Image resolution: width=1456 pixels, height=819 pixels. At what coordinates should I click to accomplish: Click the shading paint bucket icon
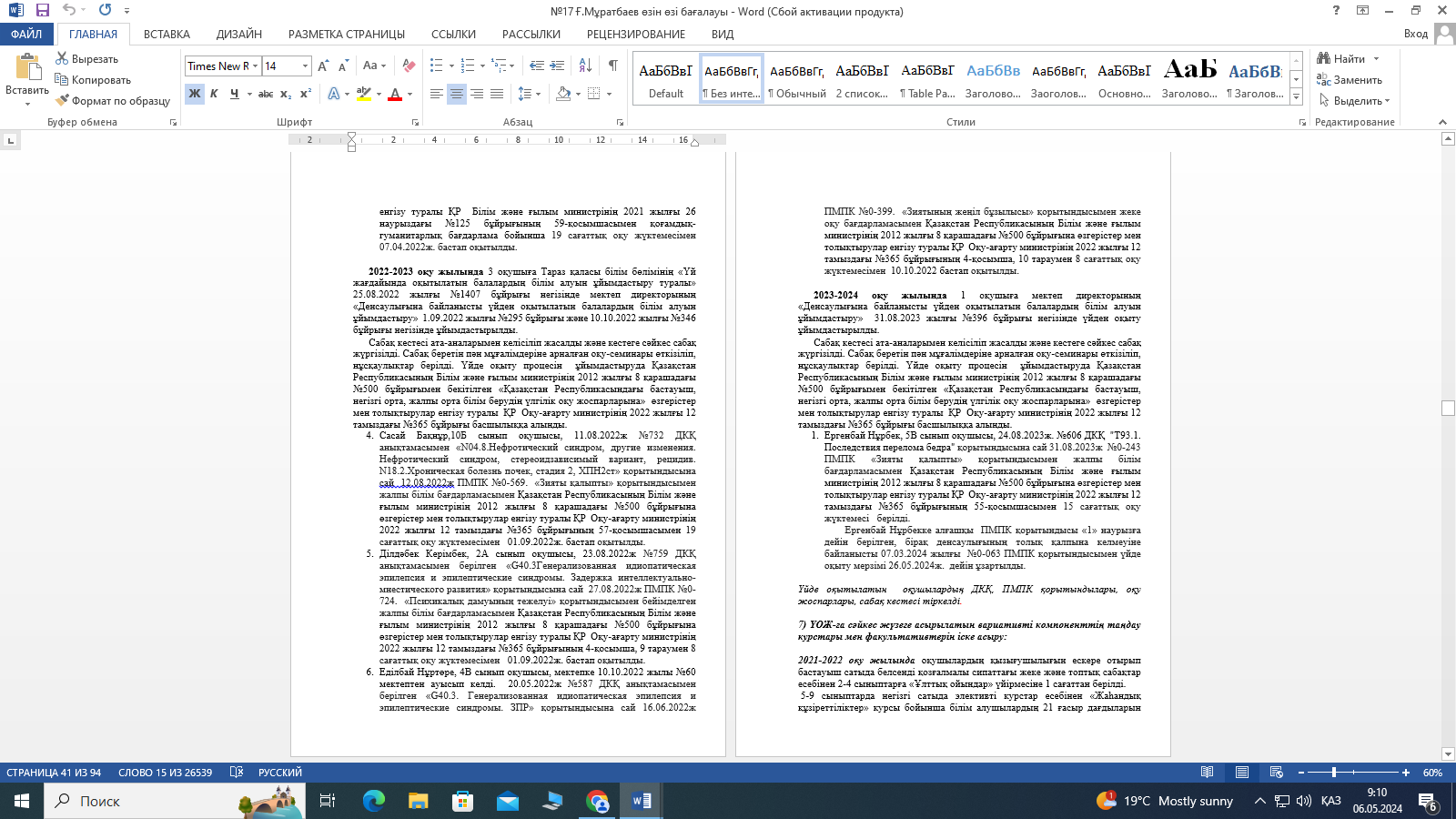(x=563, y=93)
